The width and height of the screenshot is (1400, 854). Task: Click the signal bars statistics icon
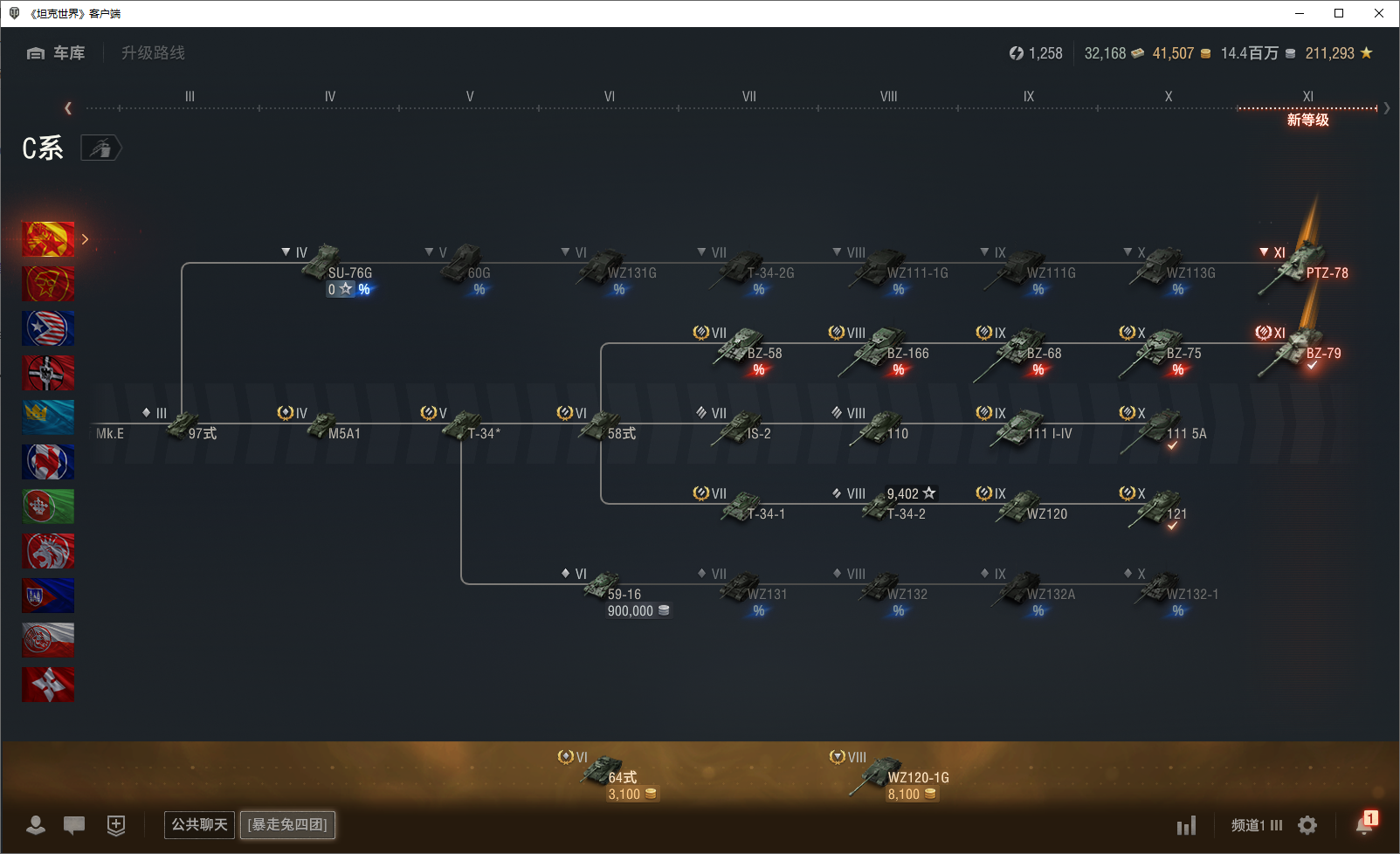[1186, 825]
